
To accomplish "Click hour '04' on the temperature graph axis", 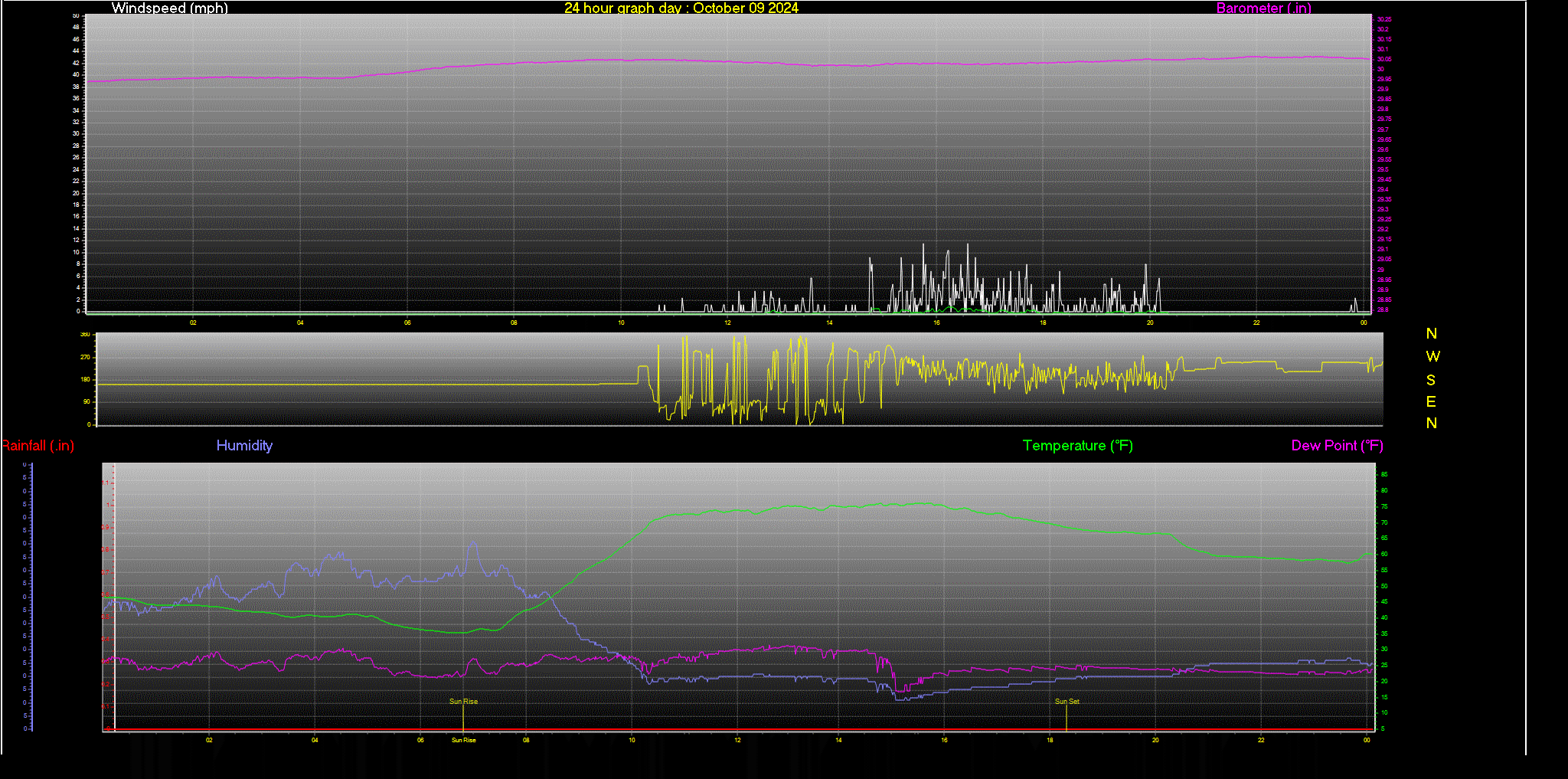I will point(315,740).
